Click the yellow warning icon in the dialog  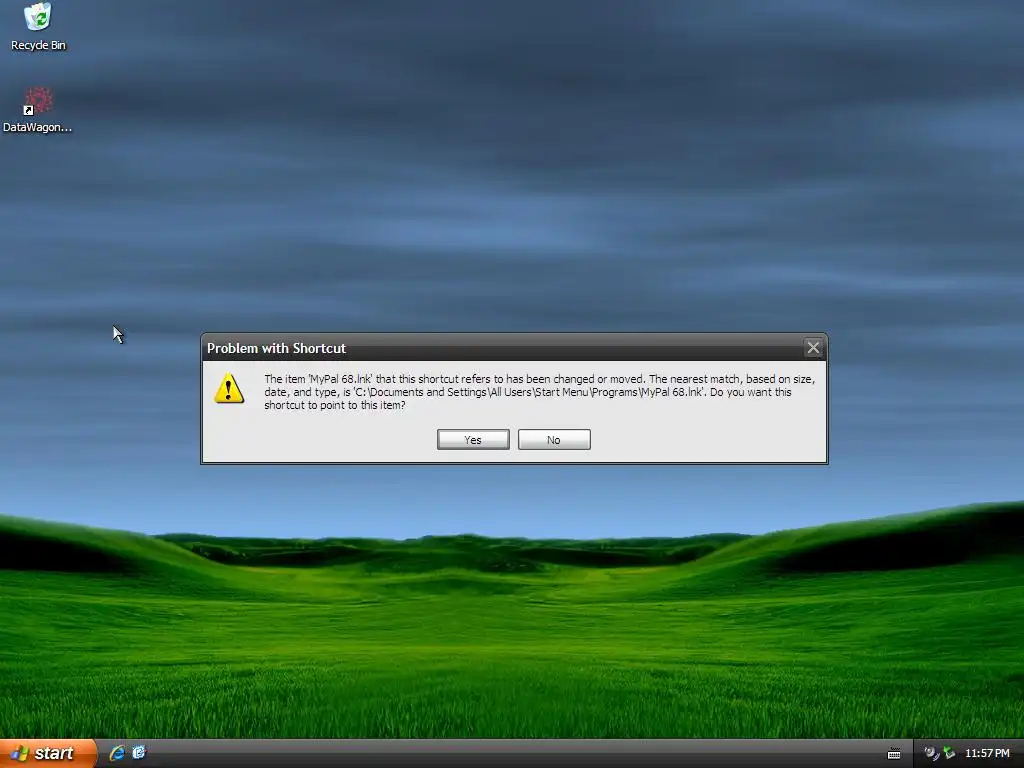[x=229, y=389]
